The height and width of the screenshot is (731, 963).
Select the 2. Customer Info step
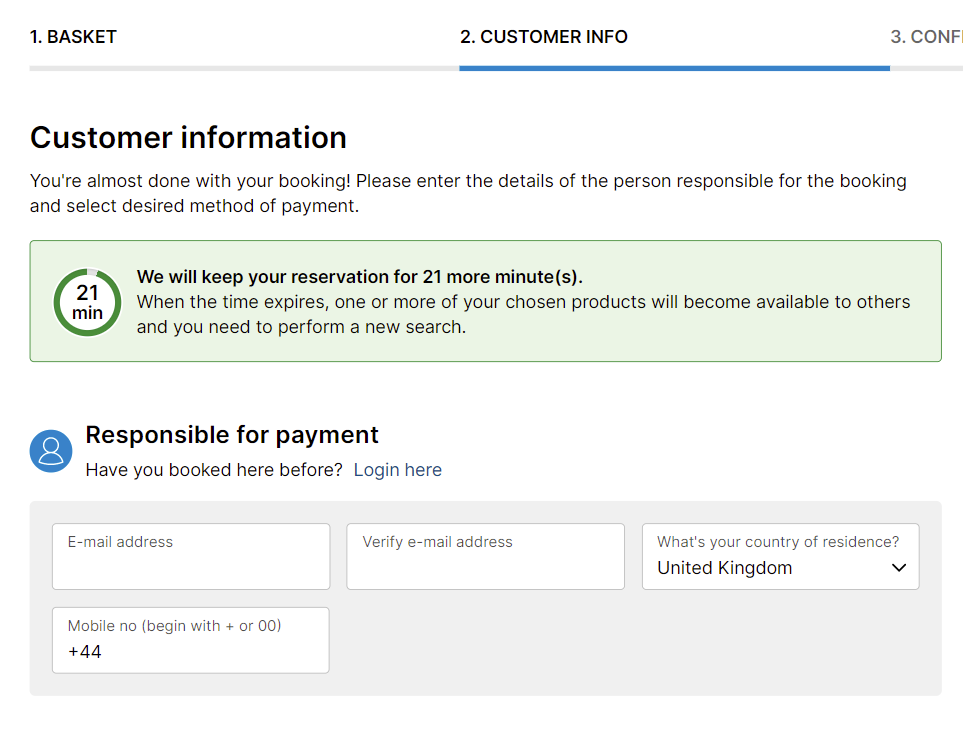pyautogui.click(x=544, y=37)
